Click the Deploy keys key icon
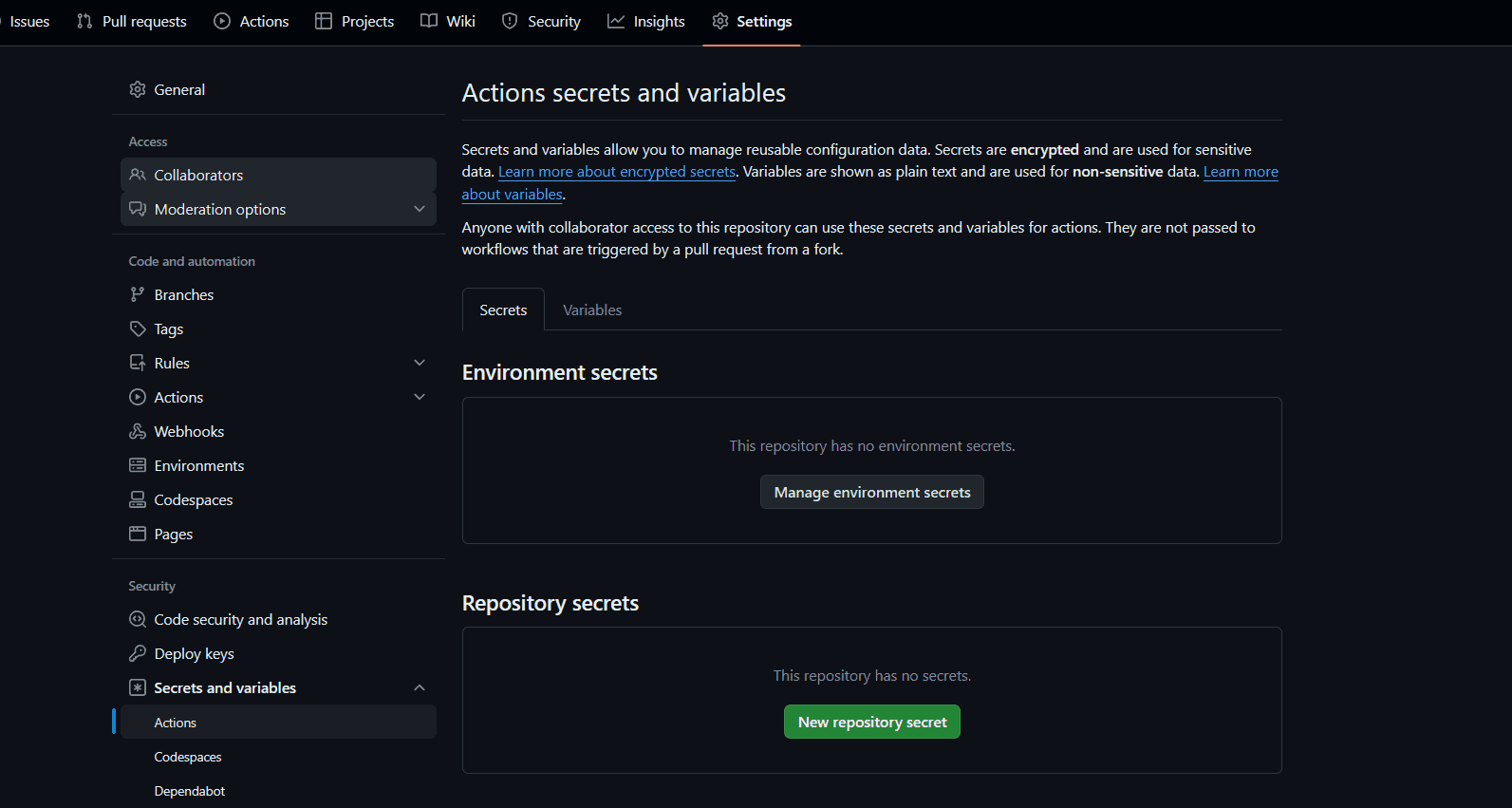 (x=138, y=653)
